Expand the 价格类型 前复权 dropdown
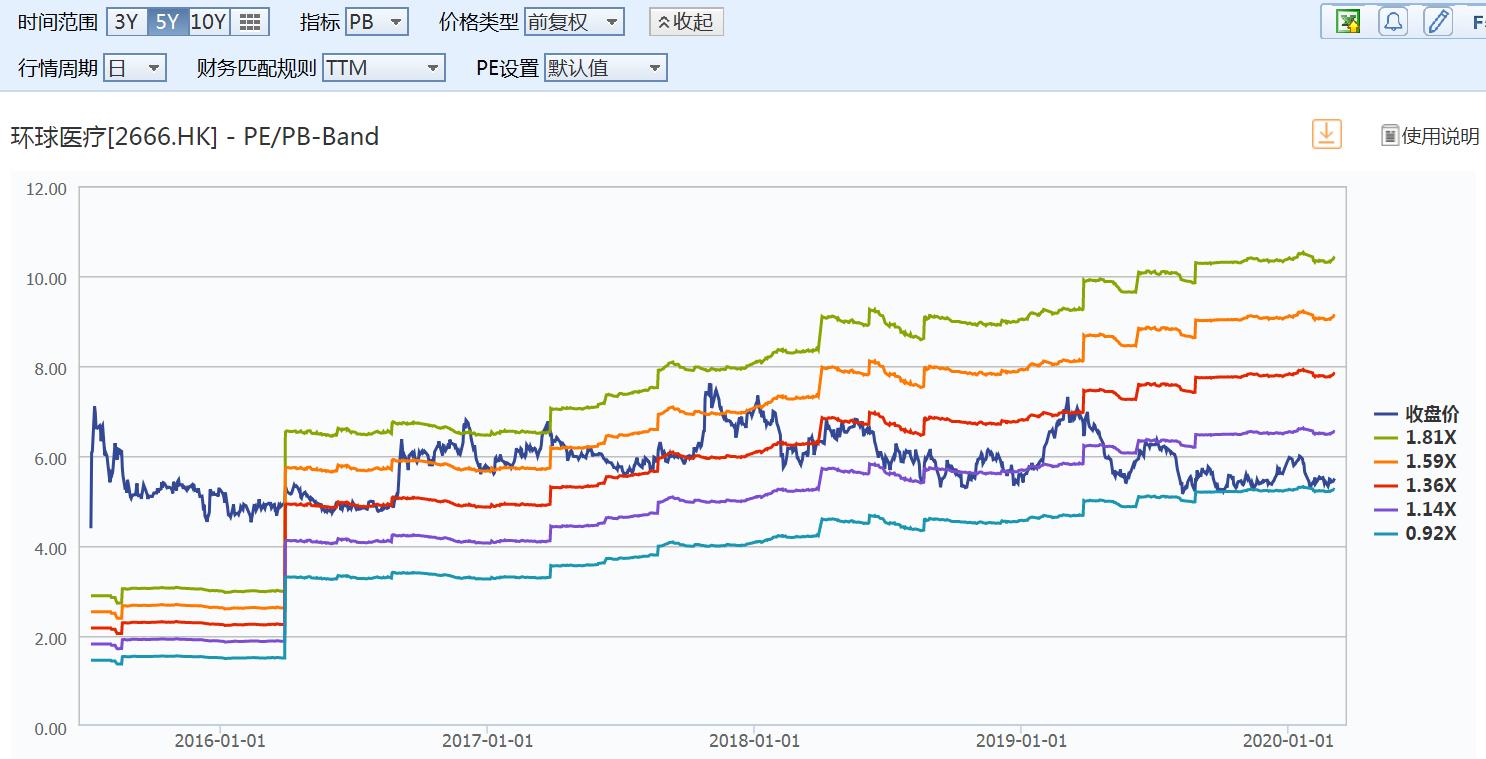Viewport: 1486px width, 759px height. 574,21
